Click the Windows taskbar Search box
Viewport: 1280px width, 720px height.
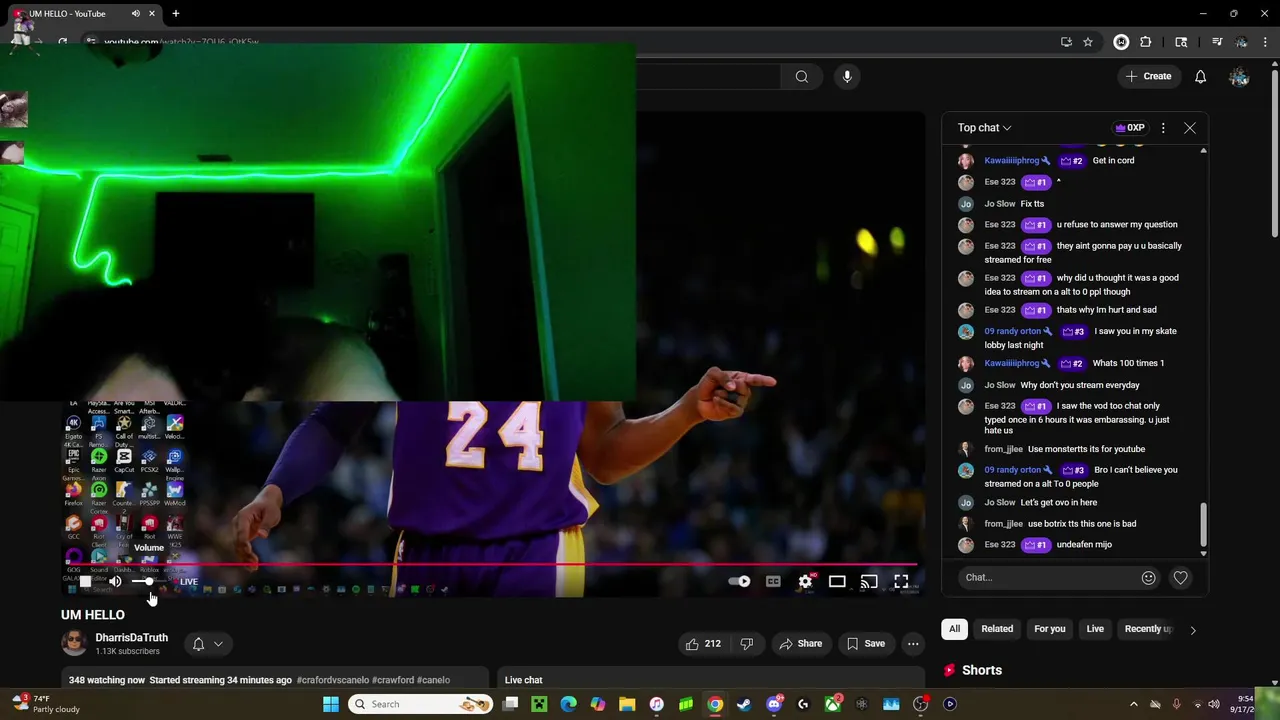[x=418, y=704]
